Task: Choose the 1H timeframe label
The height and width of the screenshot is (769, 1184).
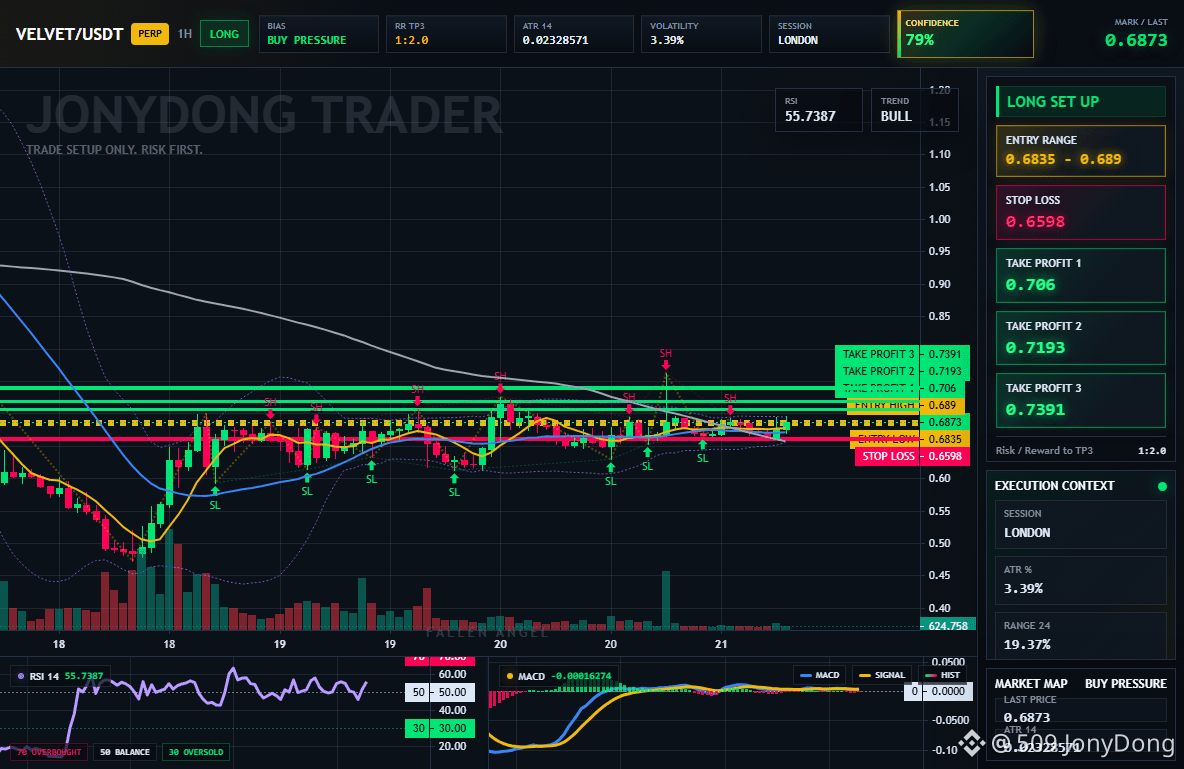Action: (x=184, y=34)
